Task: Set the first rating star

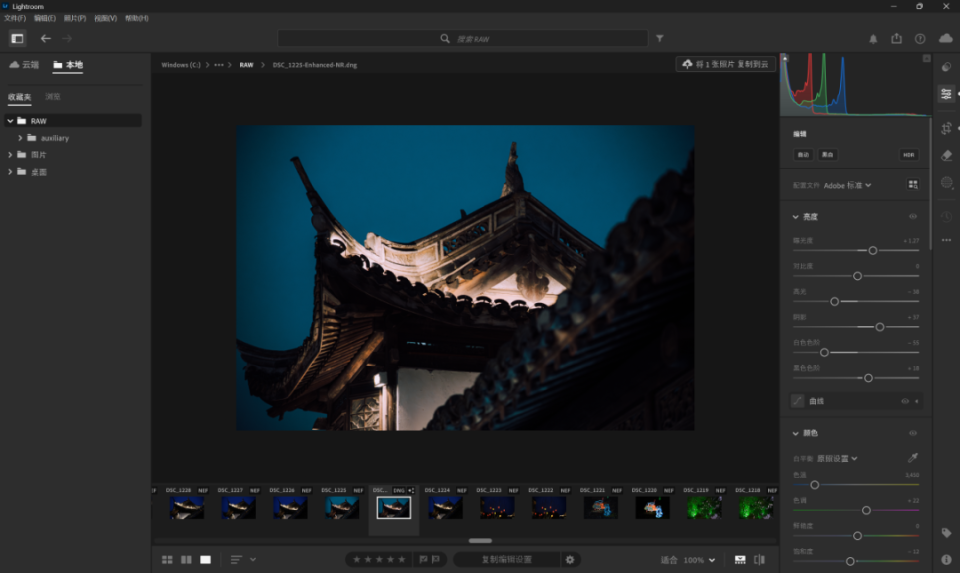Action: tap(357, 559)
